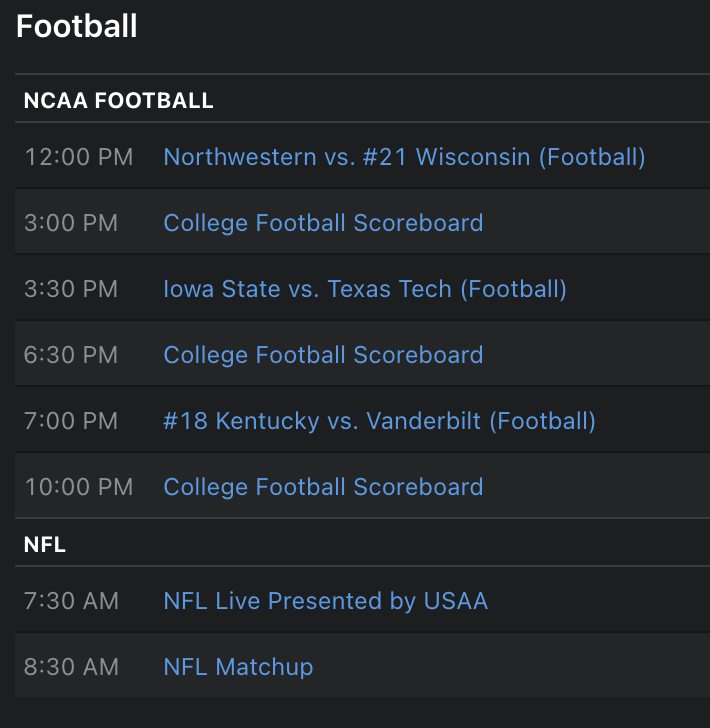Viewport: 710px width, 728px height.
Task: Click the 7:30 AM time label
Action: (71, 601)
